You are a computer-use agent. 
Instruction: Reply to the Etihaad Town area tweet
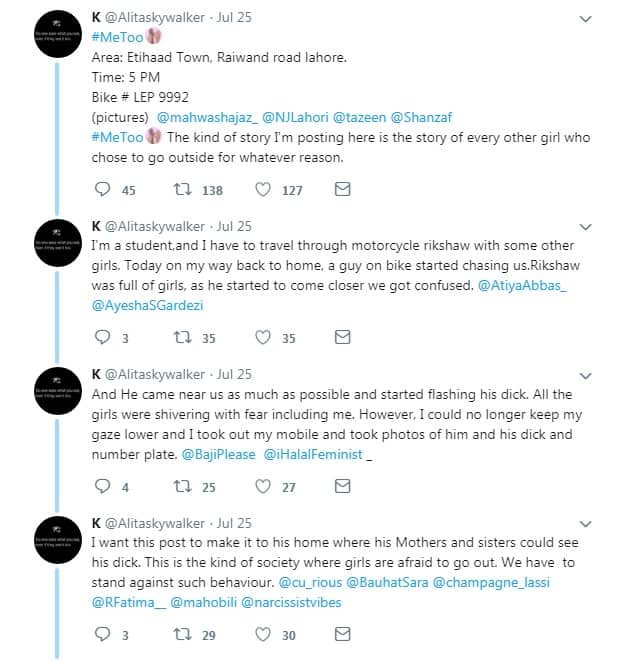100,190
